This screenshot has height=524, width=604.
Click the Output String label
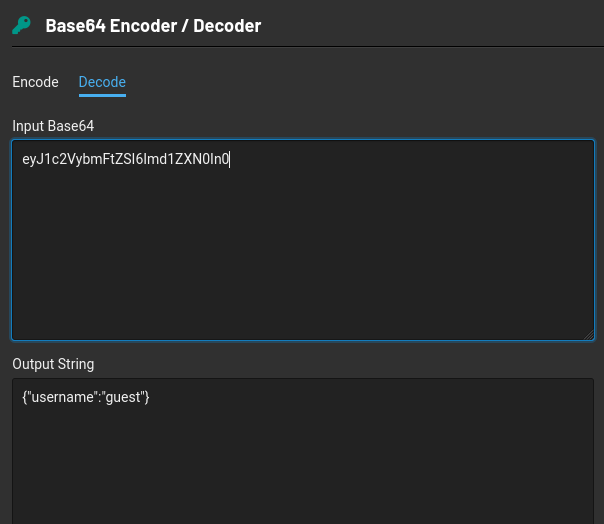(x=53, y=364)
